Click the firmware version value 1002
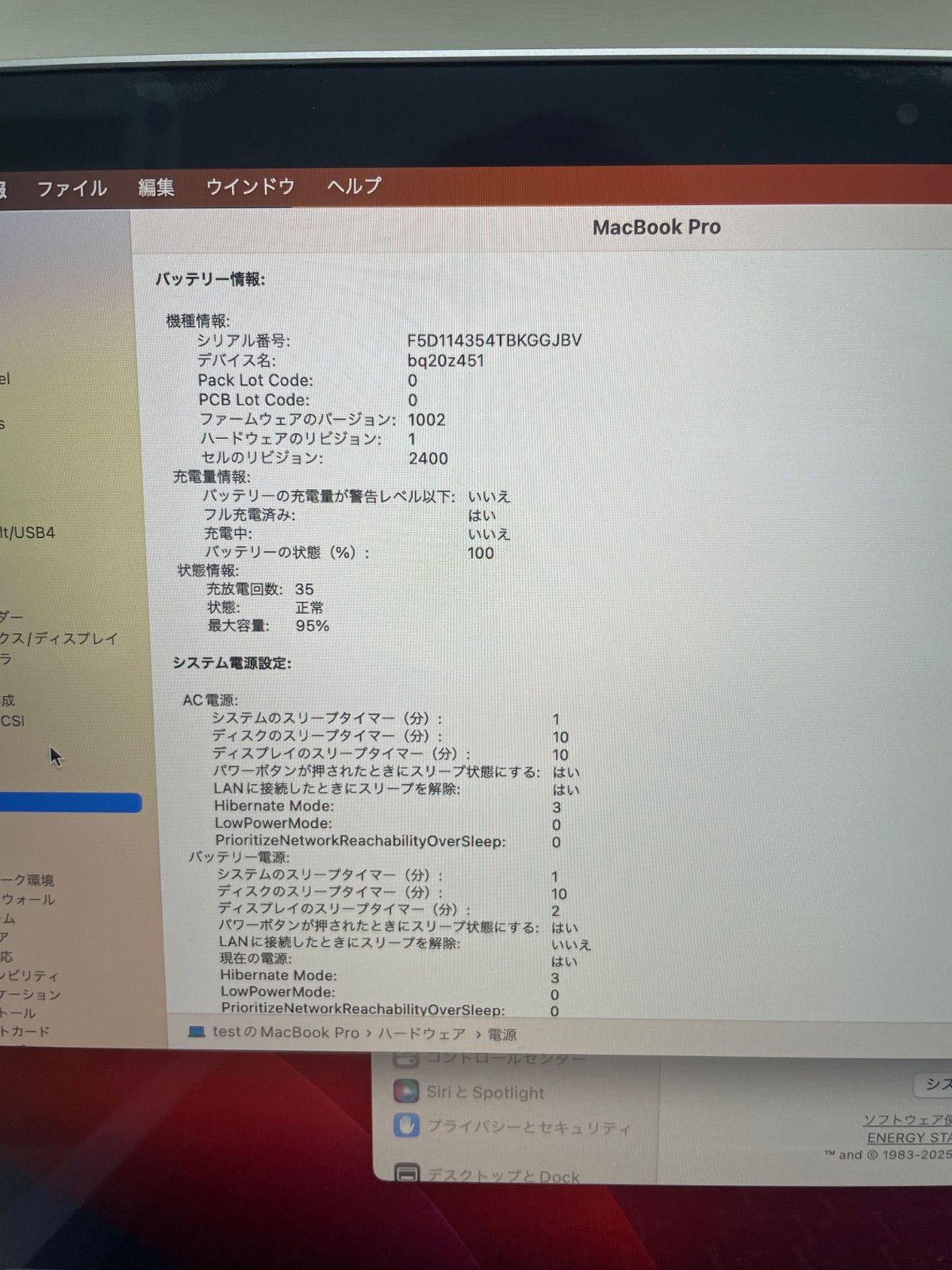The height and width of the screenshot is (1270, 952). pos(427,419)
